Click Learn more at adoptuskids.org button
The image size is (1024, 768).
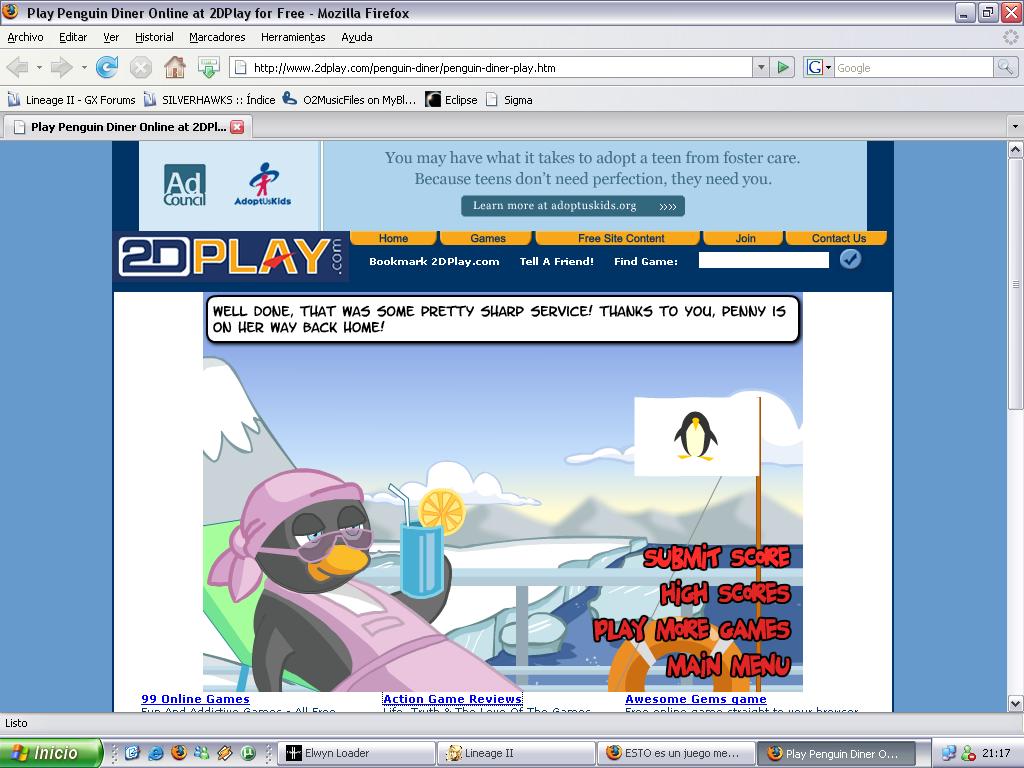pyautogui.click(x=573, y=206)
